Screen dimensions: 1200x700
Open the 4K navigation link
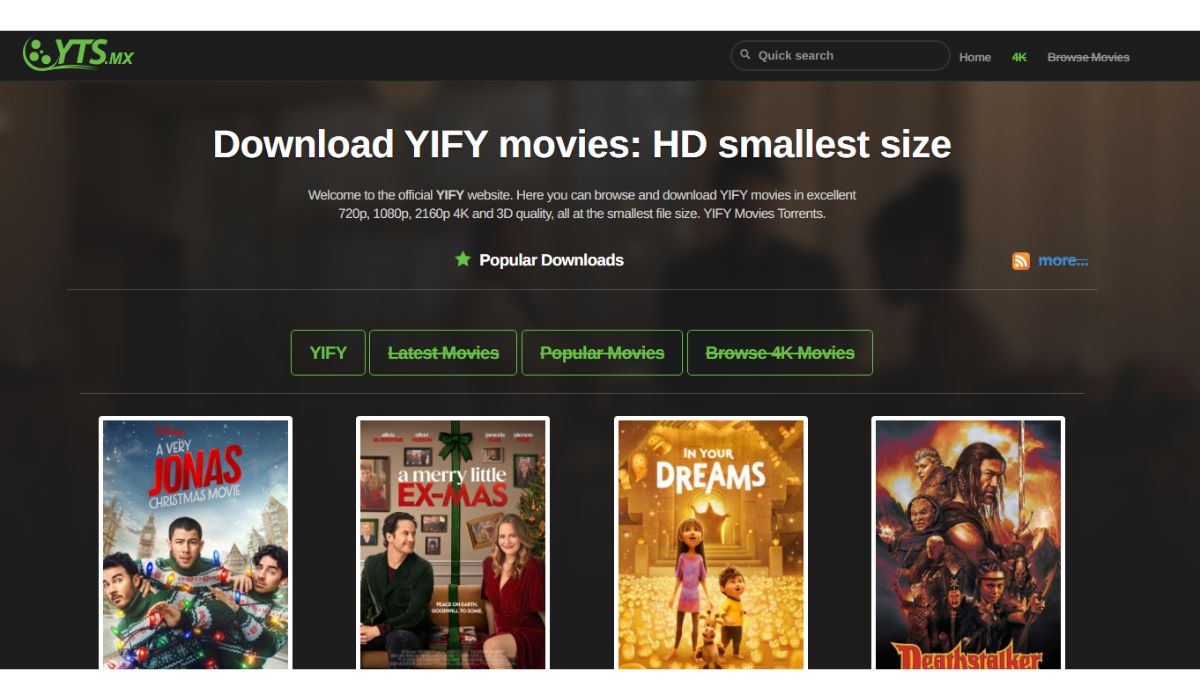click(x=1019, y=57)
